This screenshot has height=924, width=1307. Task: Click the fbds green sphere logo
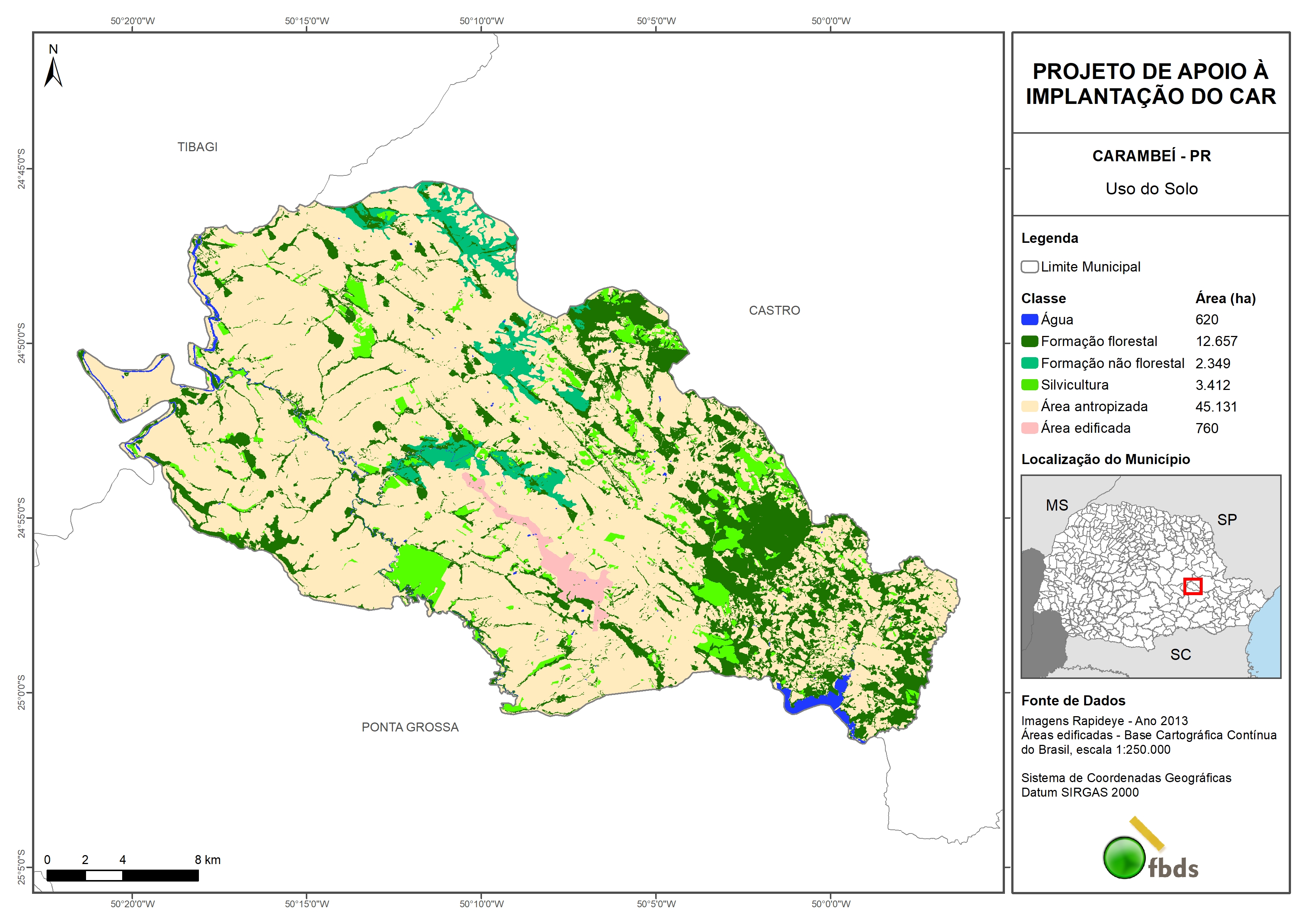[x=1124, y=857]
